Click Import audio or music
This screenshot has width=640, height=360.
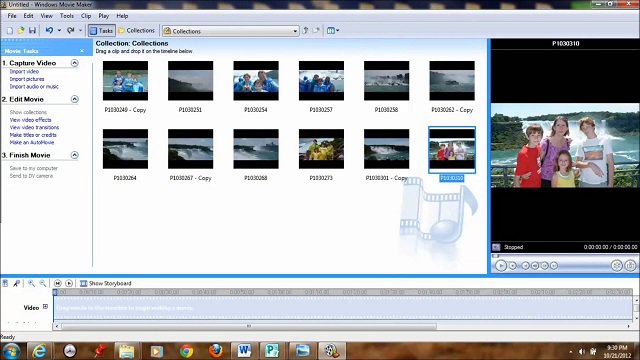click(34, 87)
